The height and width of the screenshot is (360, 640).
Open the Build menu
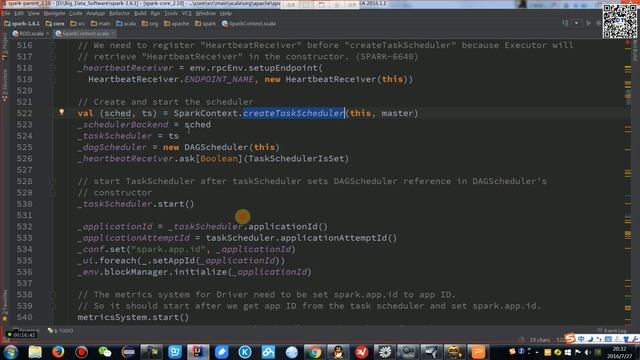(140, 13)
